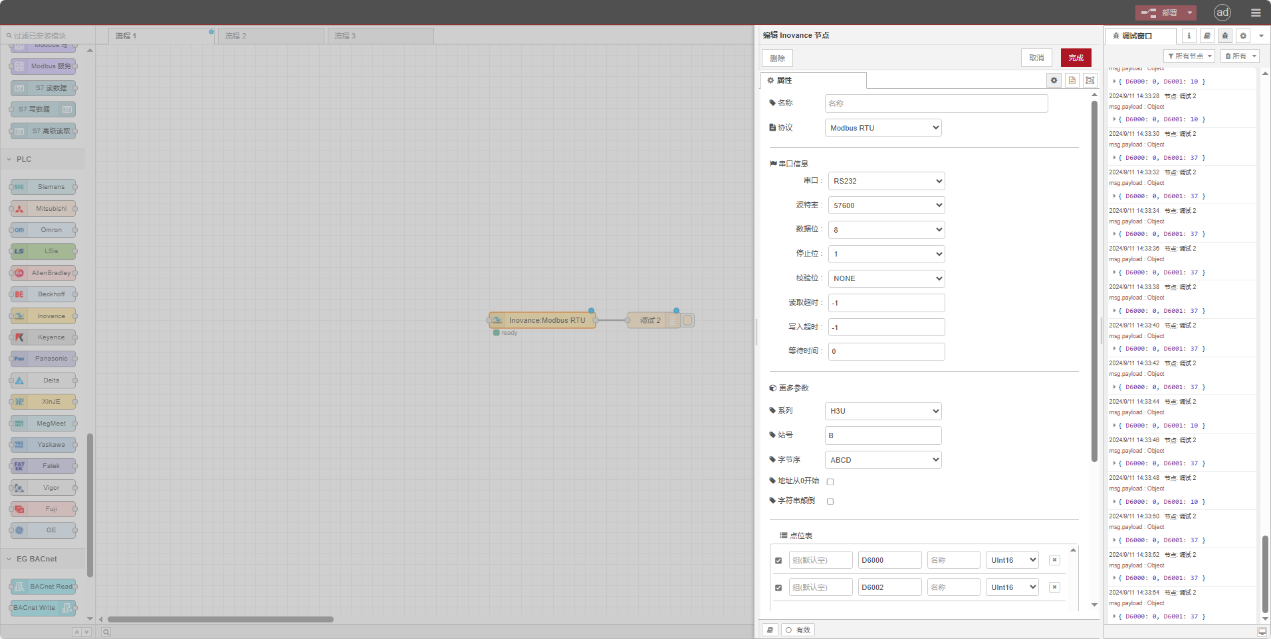
Task: Collapse the PLC palette category
Action: [x=24, y=159]
